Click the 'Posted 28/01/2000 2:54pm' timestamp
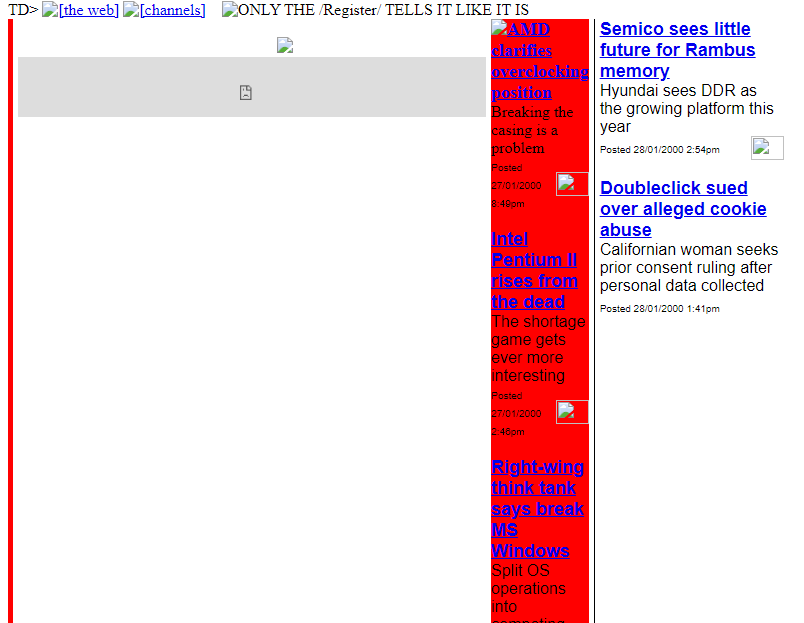The width and height of the screenshot is (804, 623). 660,150
